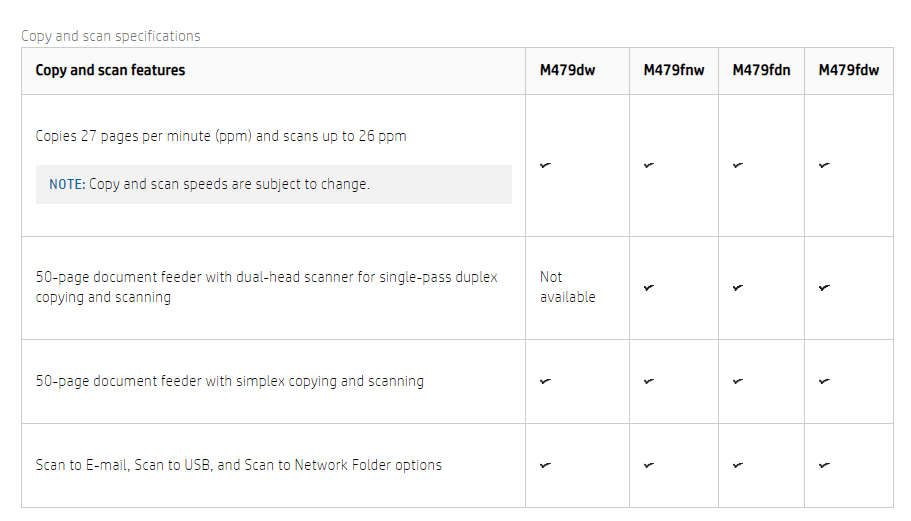Select the M479fnw column header
Image resolution: width=911 pixels, height=521 pixels.
coord(674,70)
